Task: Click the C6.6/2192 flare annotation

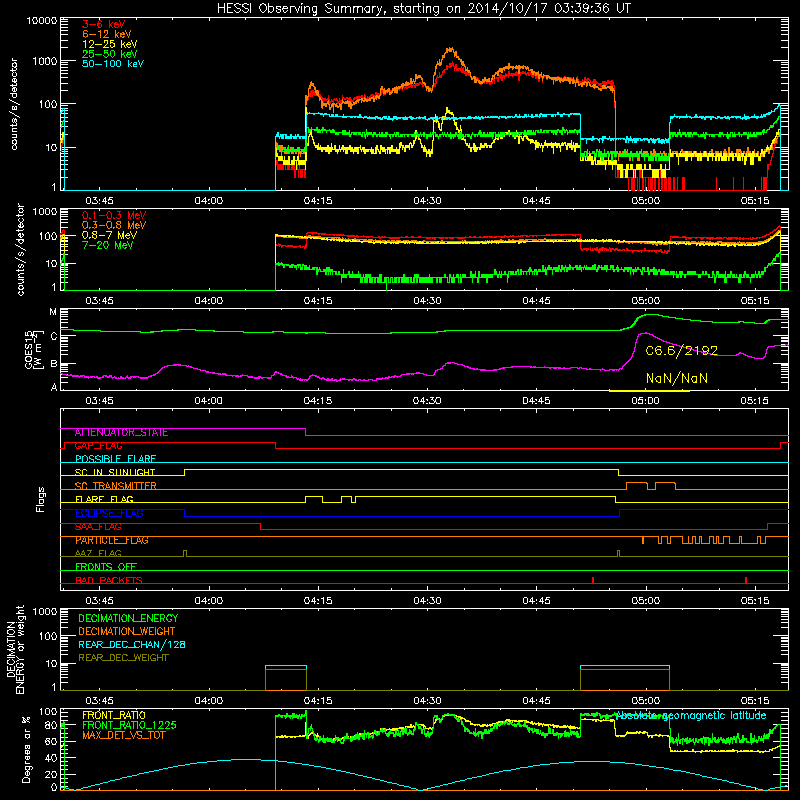Action: pyautogui.click(x=682, y=351)
